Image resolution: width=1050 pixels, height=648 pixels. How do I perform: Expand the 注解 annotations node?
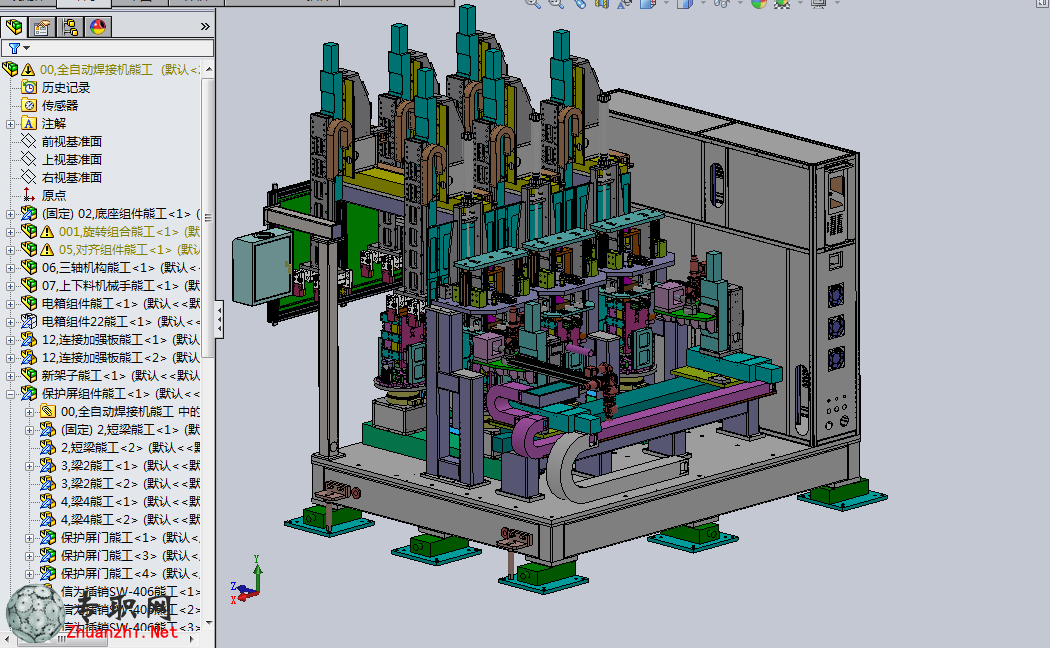[10, 124]
